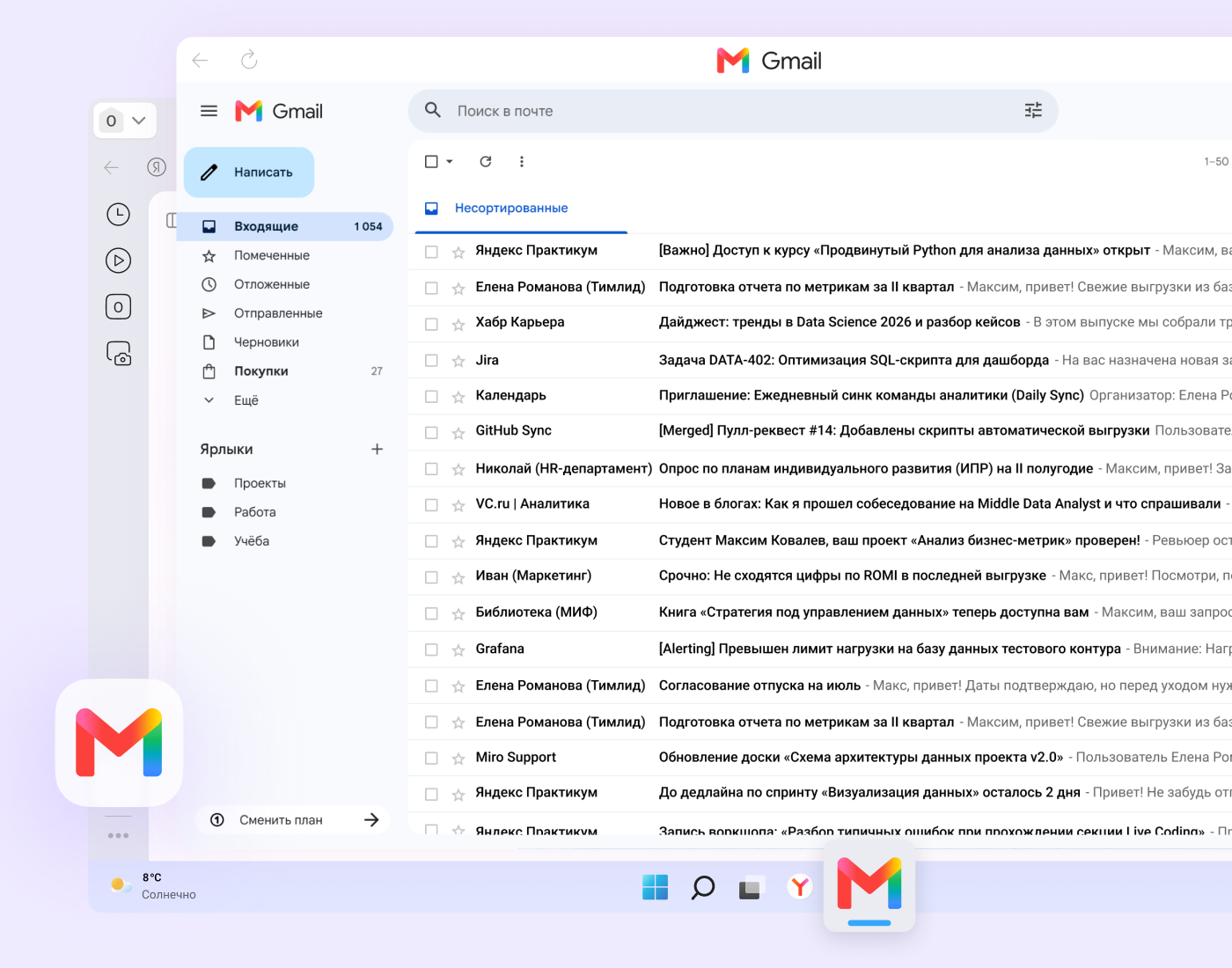Open the Gmail main menu hamburger icon
This screenshot has height=968, width=1232.
[209, 111]
